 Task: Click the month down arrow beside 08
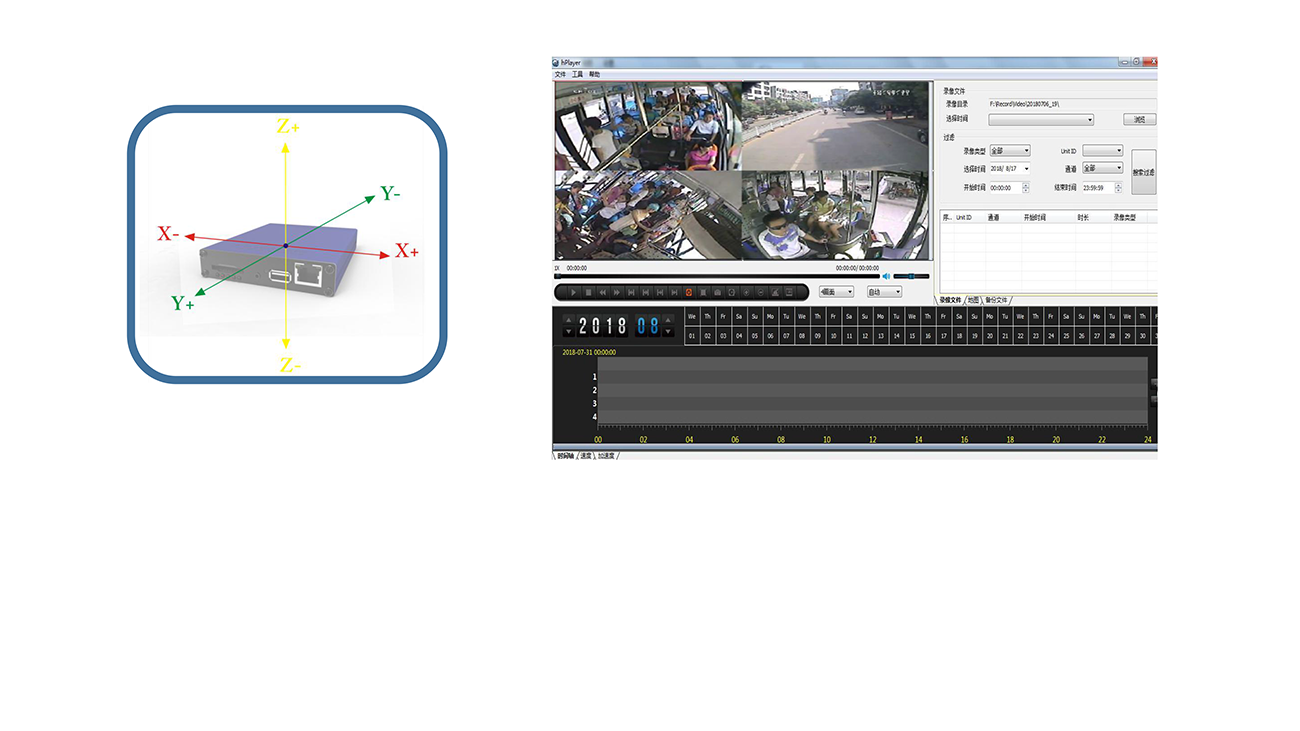[x=669, y=331]
